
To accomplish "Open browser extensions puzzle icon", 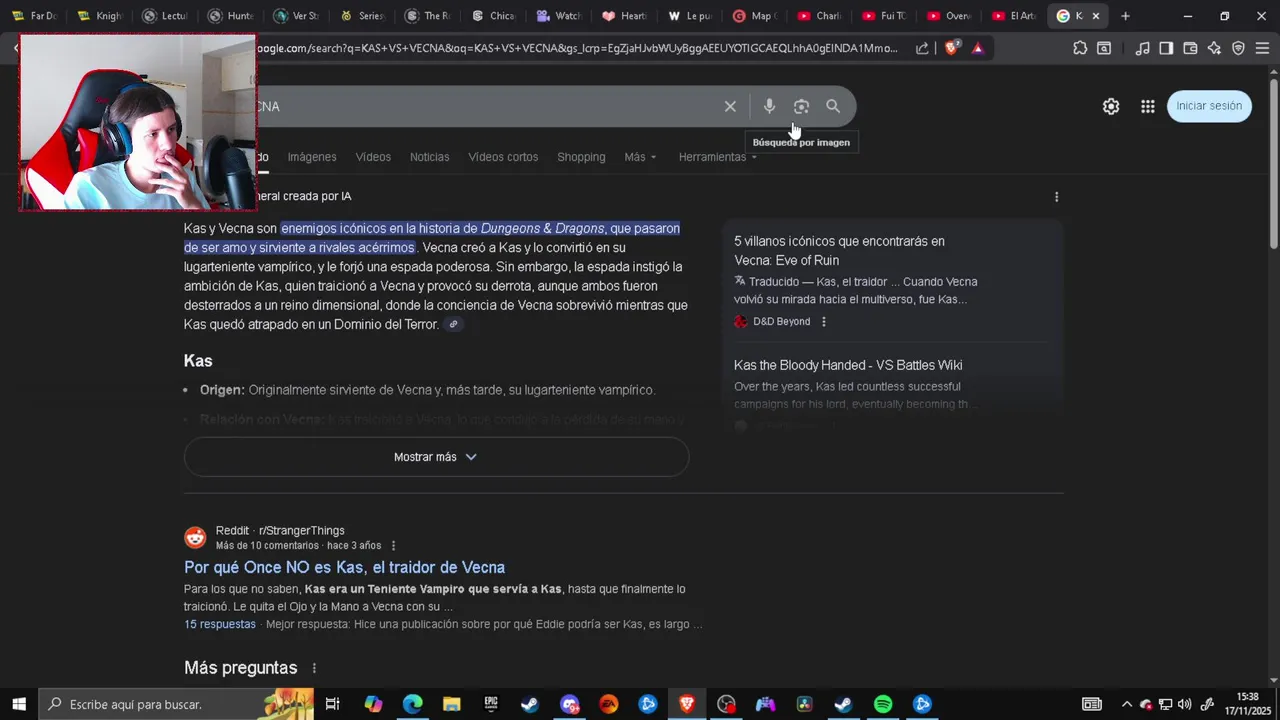I will (x=1080, y=48).
